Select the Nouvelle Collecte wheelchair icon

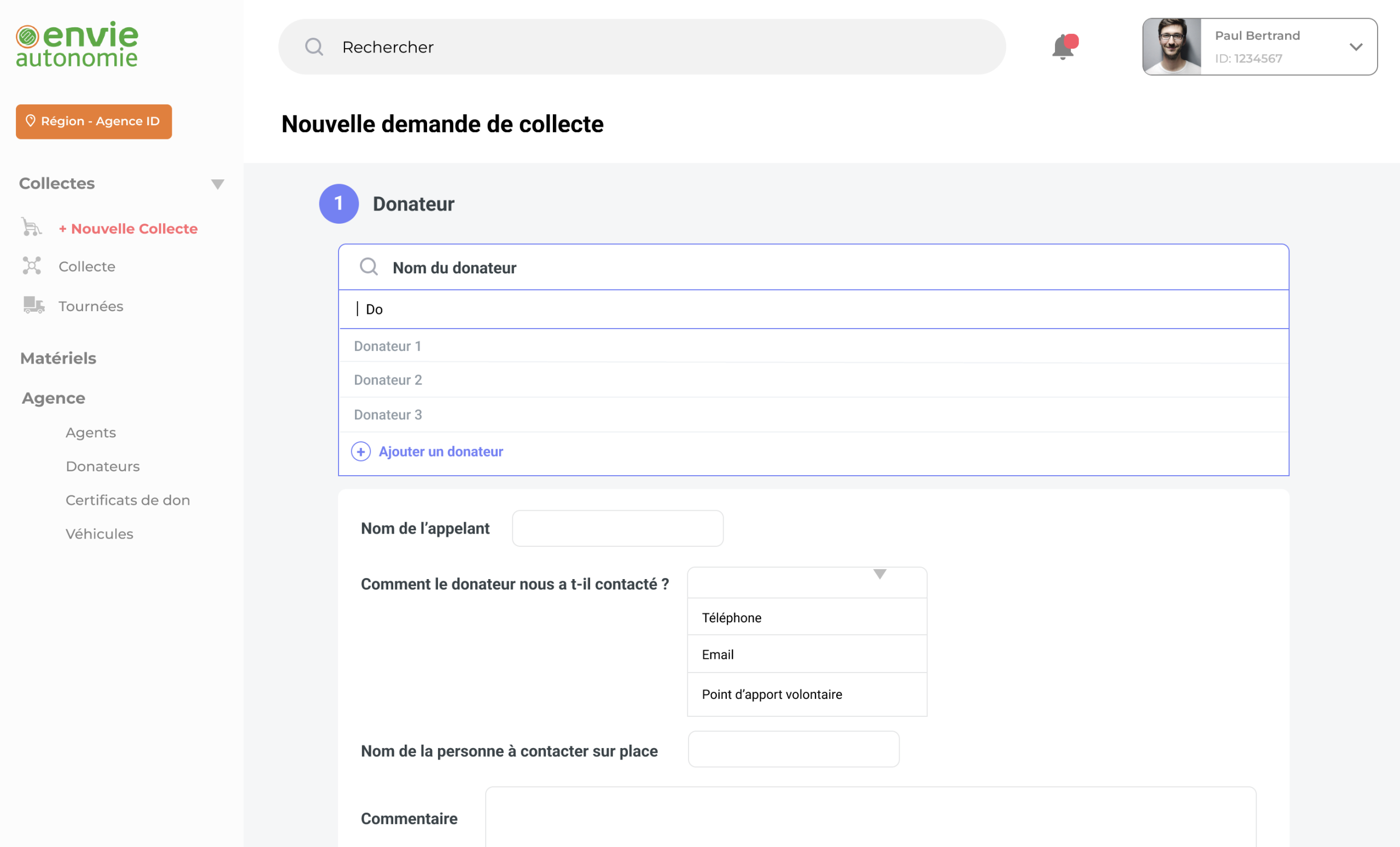coord(31,227)
